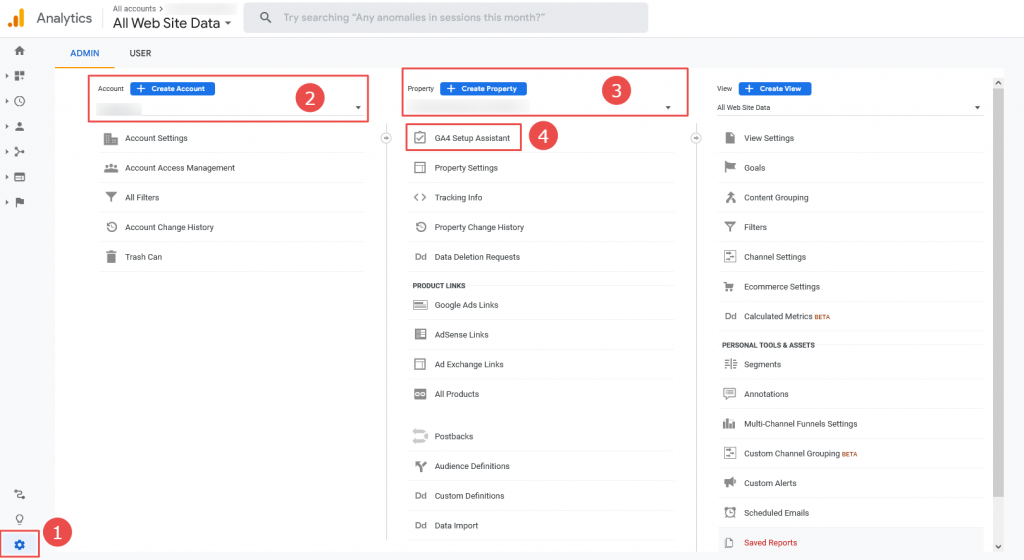Open Behavior icon in sidebar

[20, 177]
